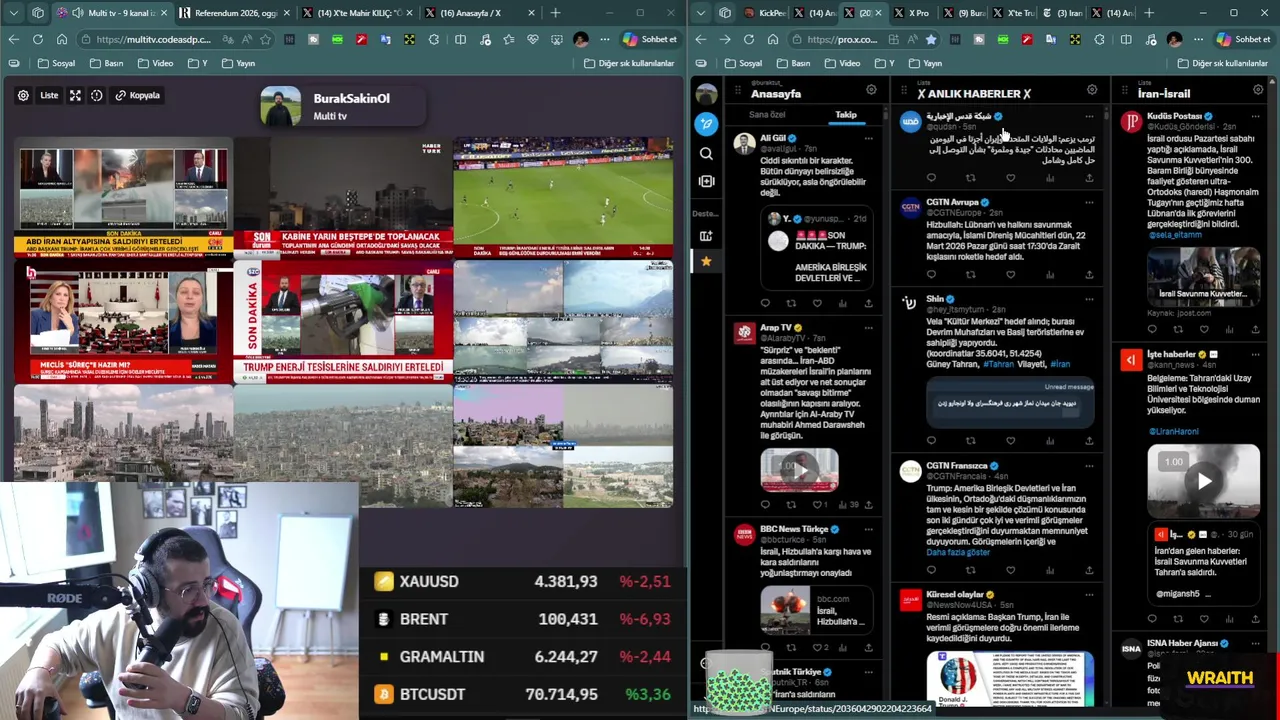Image resolution: width=1280 pixels, height=720 pixels.
Task: Open the yellow star deck icon in sidebar
Action: pos(706,261)
